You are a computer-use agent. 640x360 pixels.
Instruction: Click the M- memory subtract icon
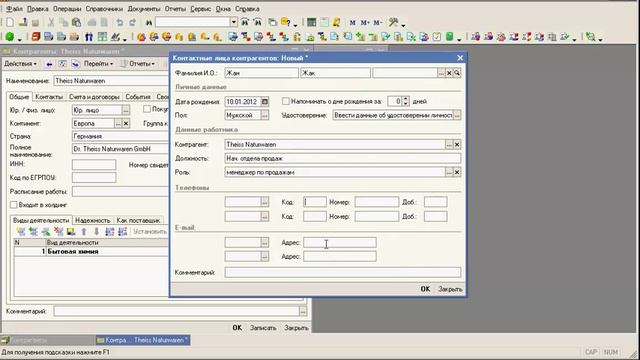coord(378,22)
